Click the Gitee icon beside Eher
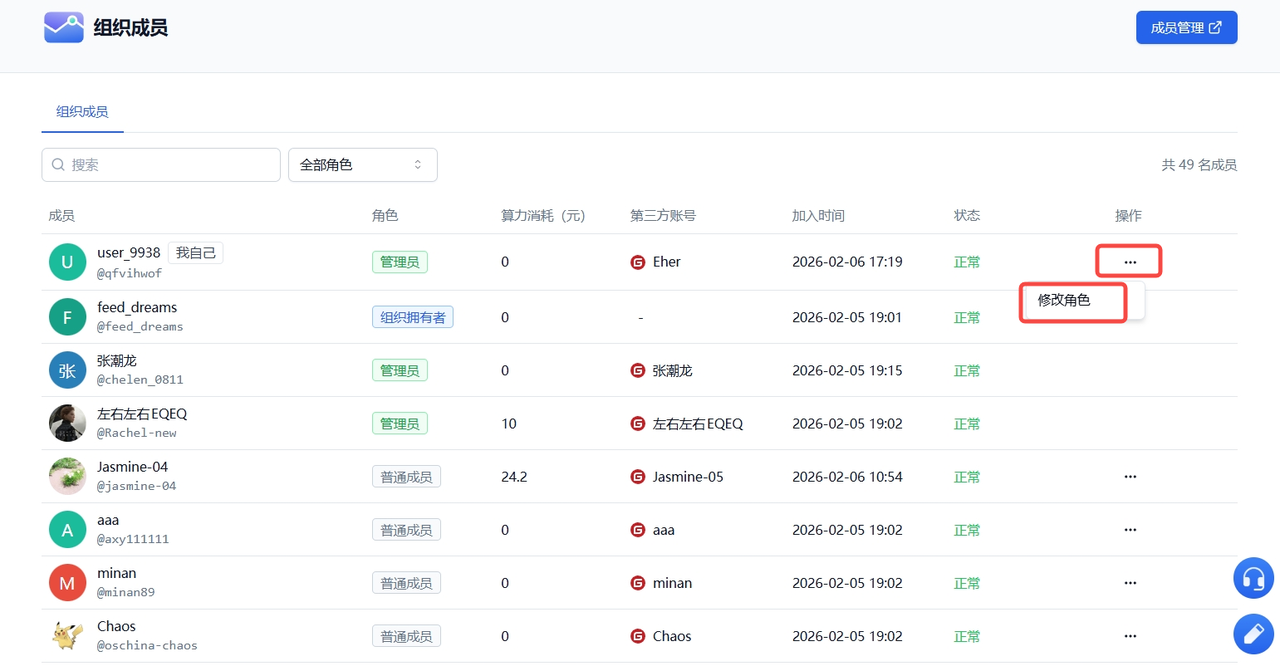 638,262
